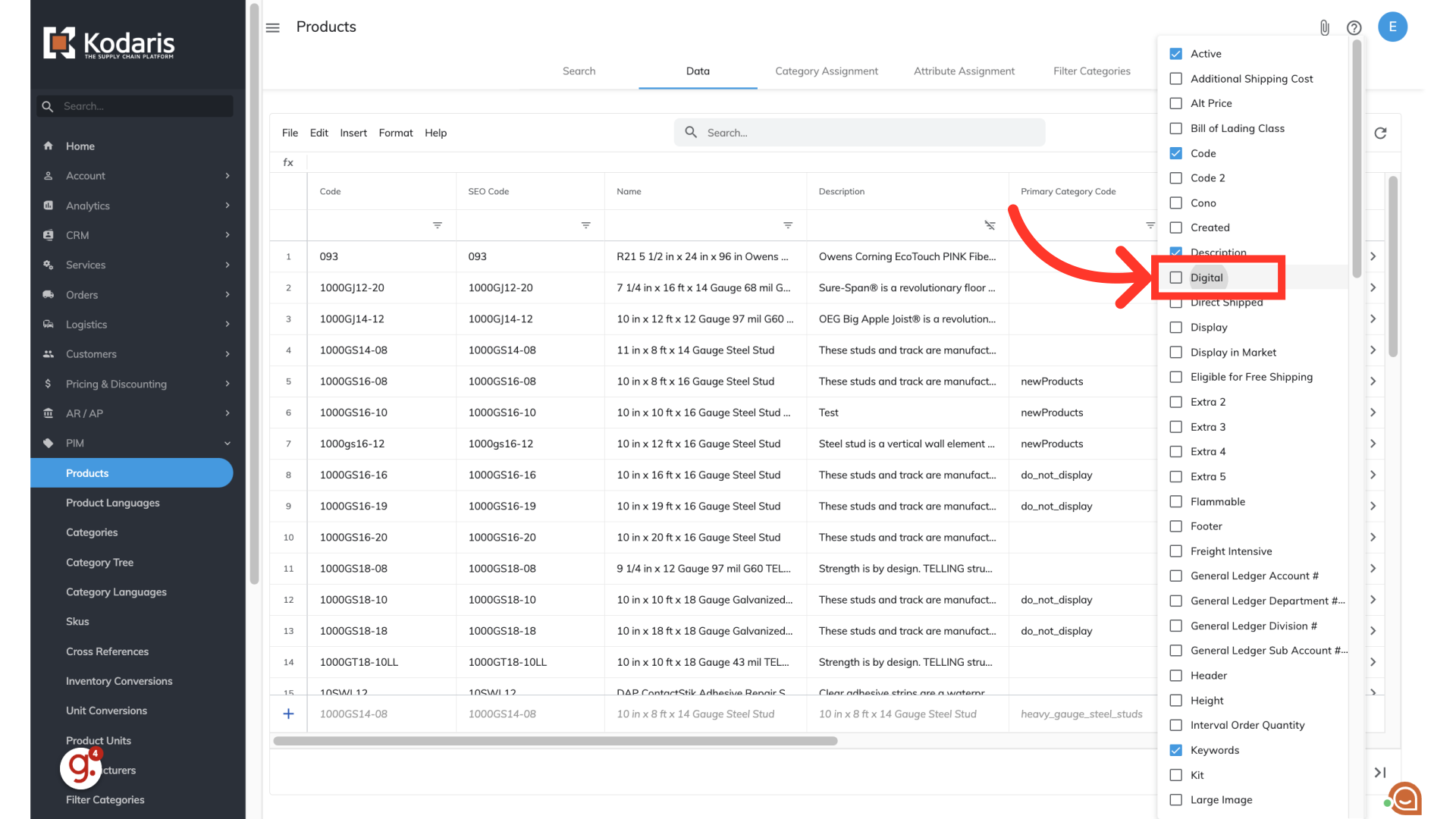Open Category Tree in sidebar
The height and width of the screenshot is (819, 1456).
click(99, 562)
